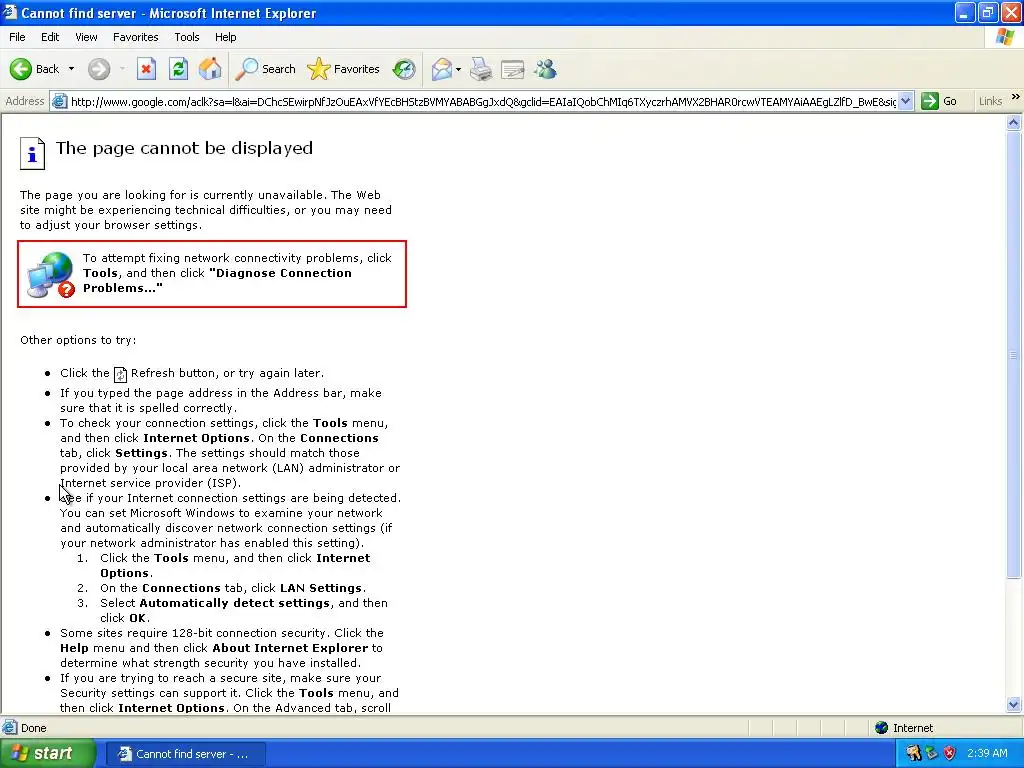Restore down the Internet Explorer window

tap(987, 12)
